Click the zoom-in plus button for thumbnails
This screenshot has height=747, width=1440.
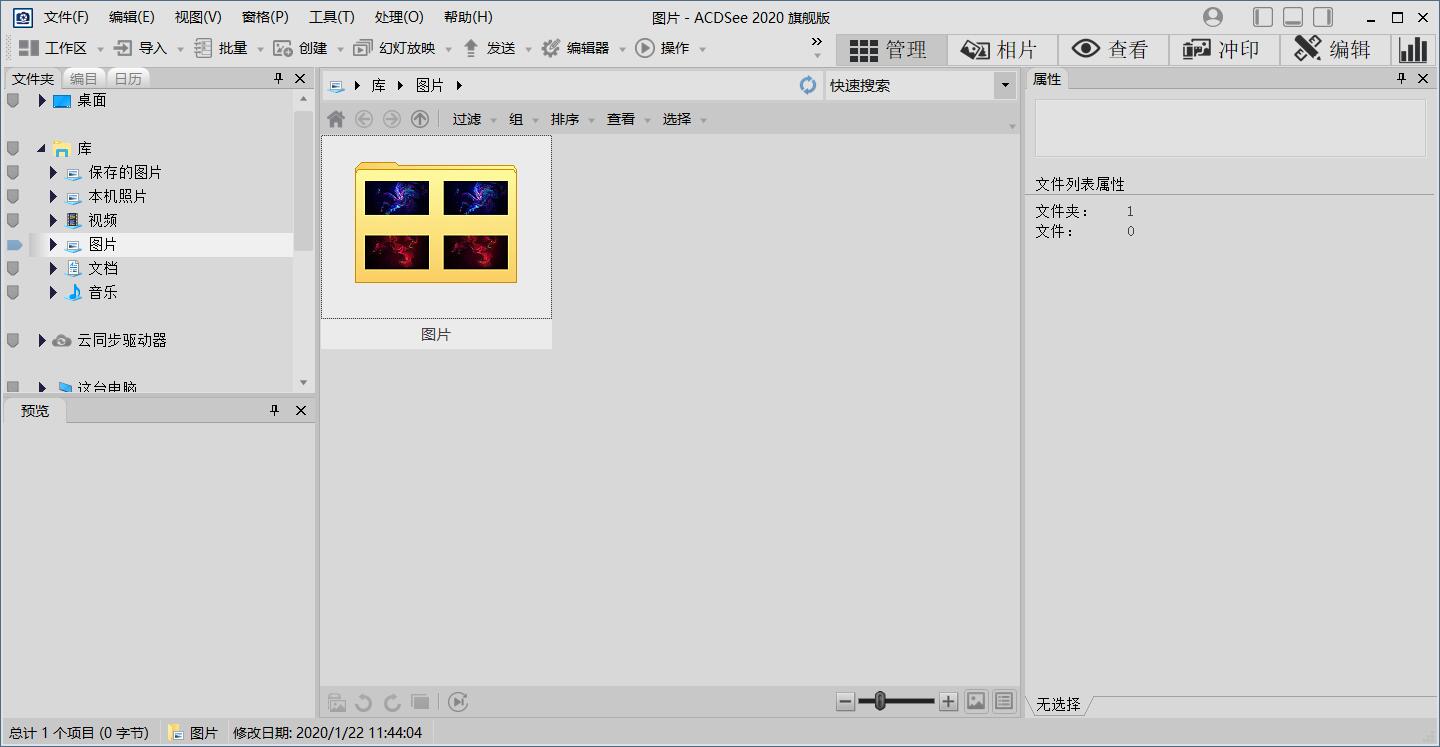point(948,702)
